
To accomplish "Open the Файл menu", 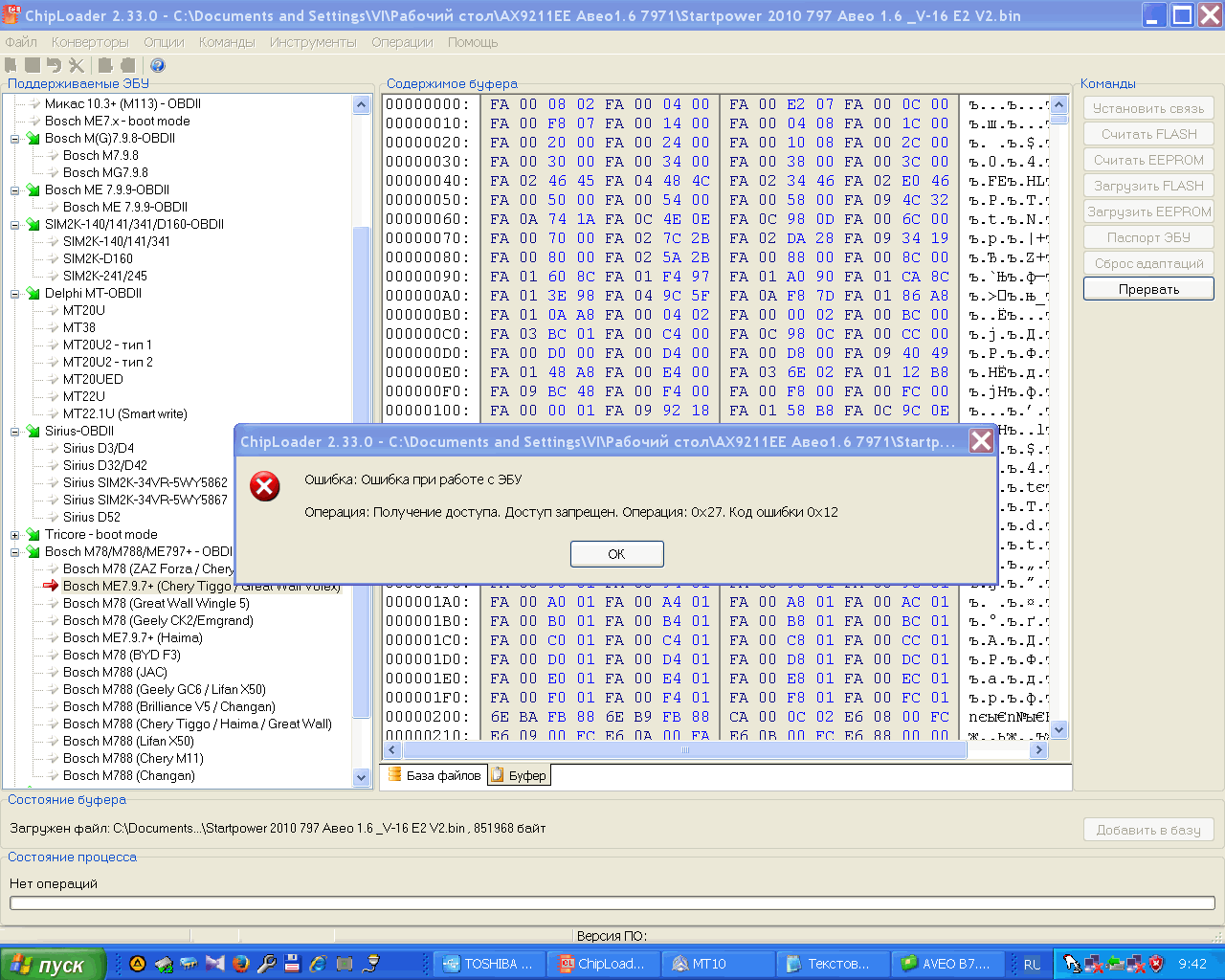I will click(x=21, y=42).
